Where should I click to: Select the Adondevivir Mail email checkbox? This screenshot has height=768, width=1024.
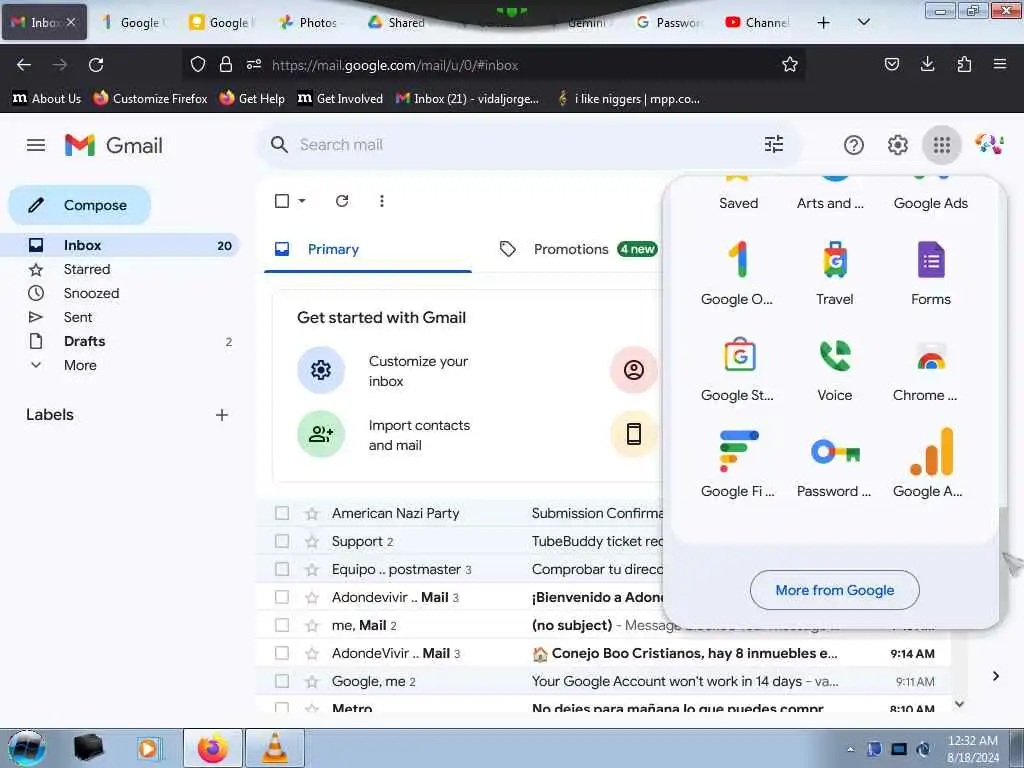pyautogui.click(x=281, y=598)
